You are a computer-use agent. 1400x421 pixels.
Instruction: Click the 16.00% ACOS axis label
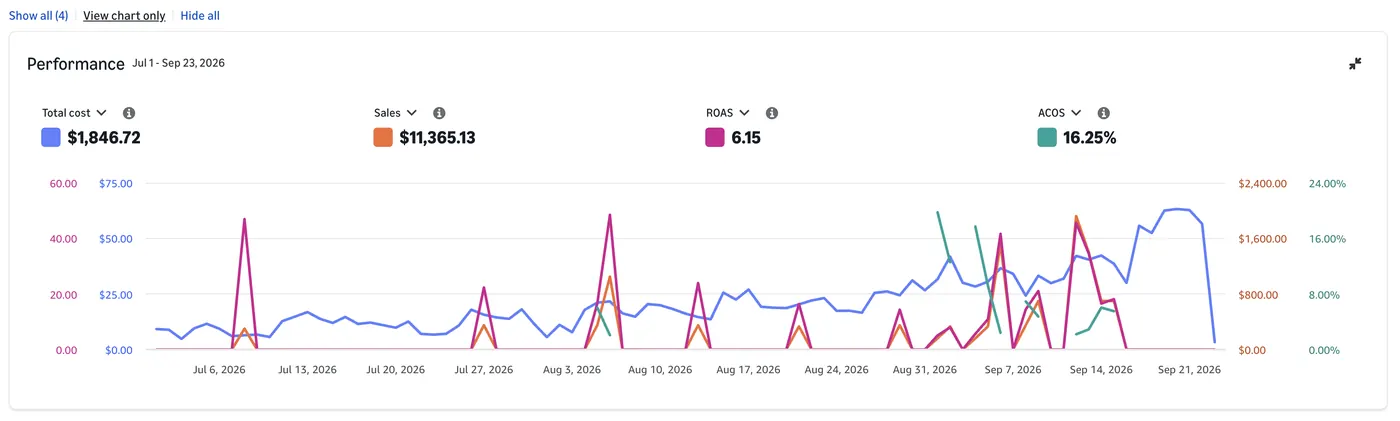pyautogui.click(x=1328, y=239)
